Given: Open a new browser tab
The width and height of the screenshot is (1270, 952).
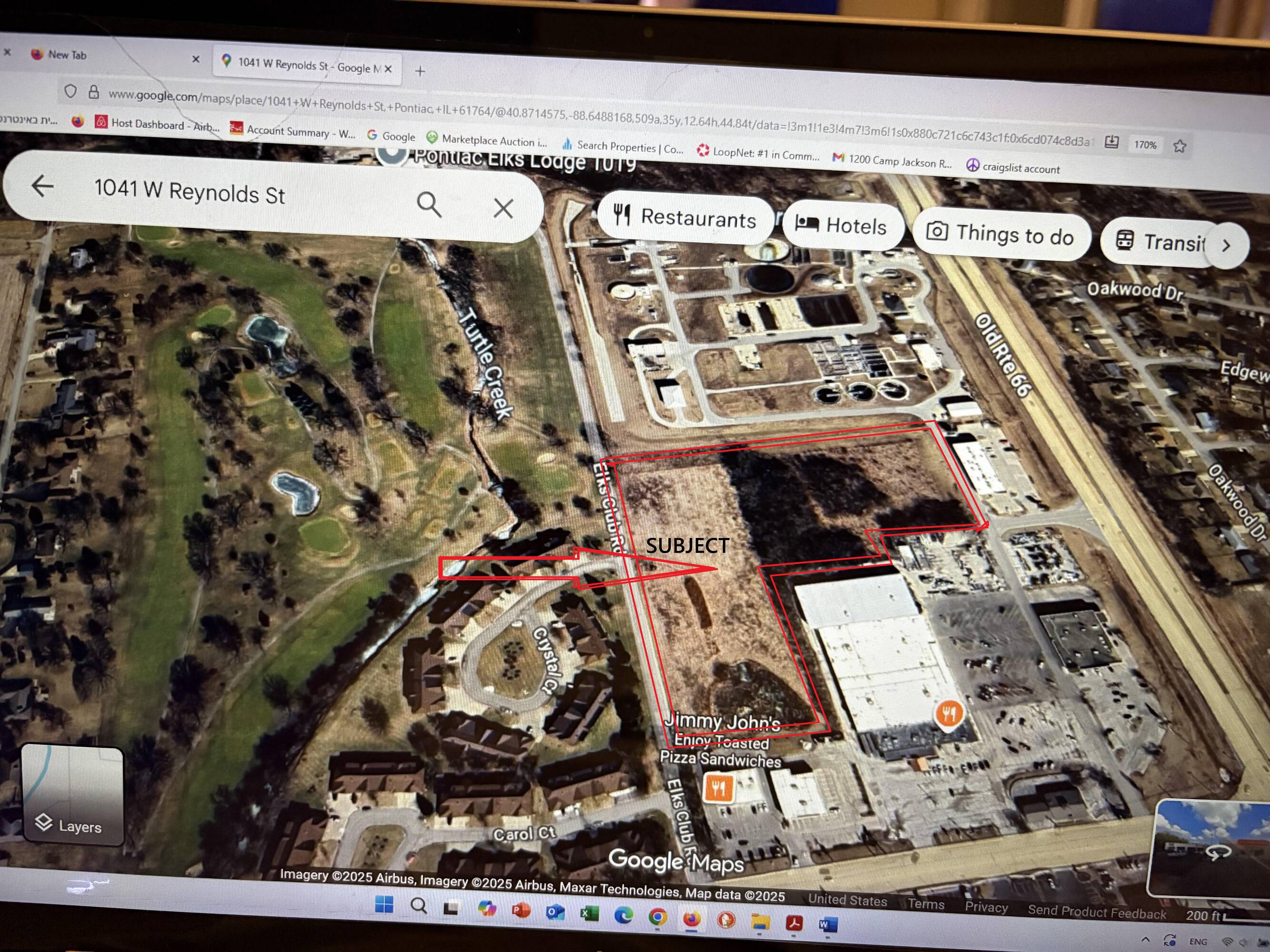Looking at the screenshot, I should coord(420,71).
